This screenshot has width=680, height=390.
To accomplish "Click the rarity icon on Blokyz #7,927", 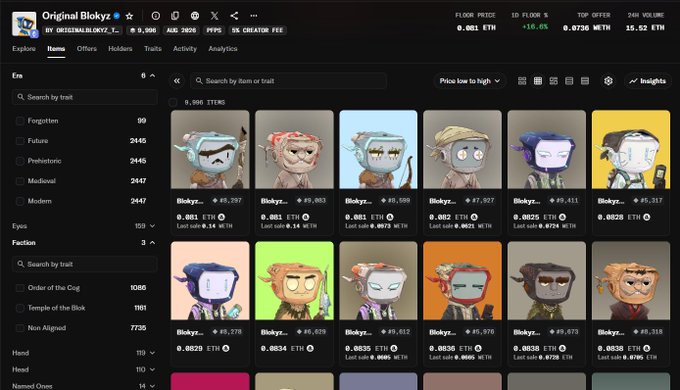I will tap(468, 200).
